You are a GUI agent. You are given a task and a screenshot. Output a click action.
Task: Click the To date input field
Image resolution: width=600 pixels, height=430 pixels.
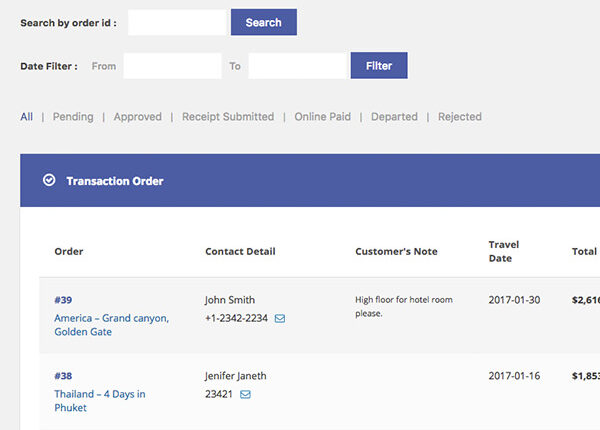[x=297, y=66]
